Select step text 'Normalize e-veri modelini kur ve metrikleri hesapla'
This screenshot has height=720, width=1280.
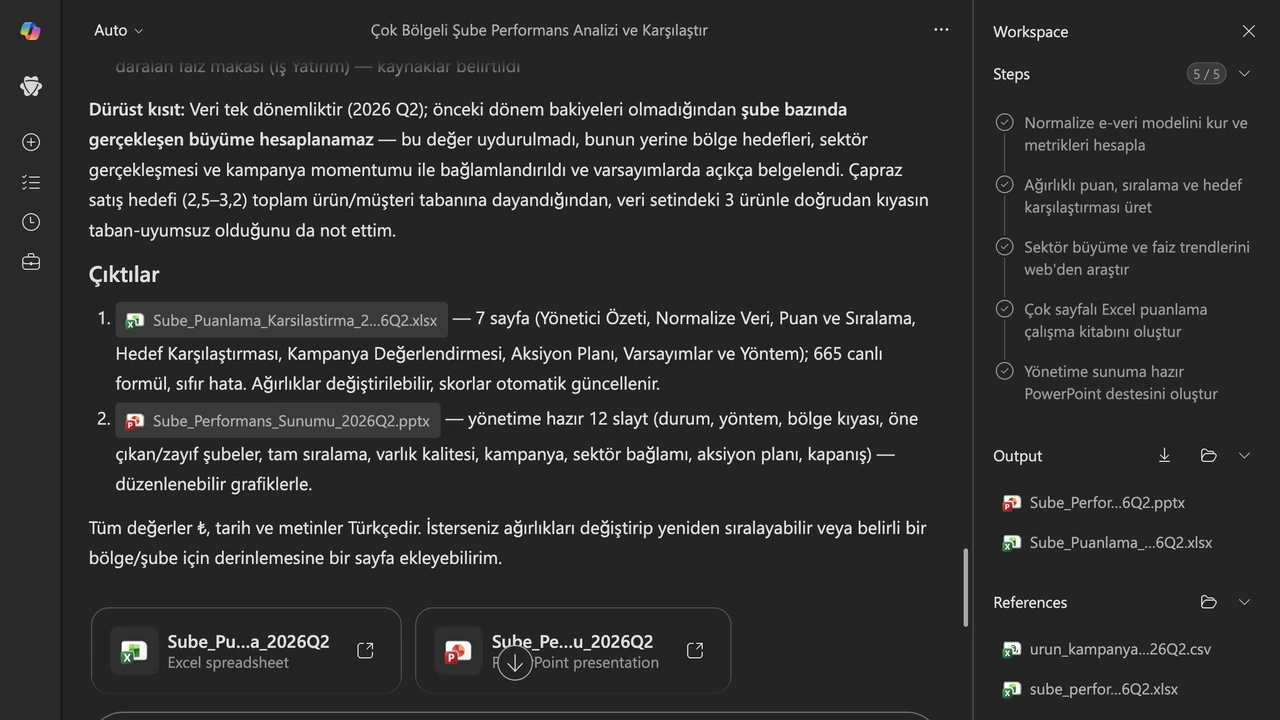click(x=1136, y=134)
